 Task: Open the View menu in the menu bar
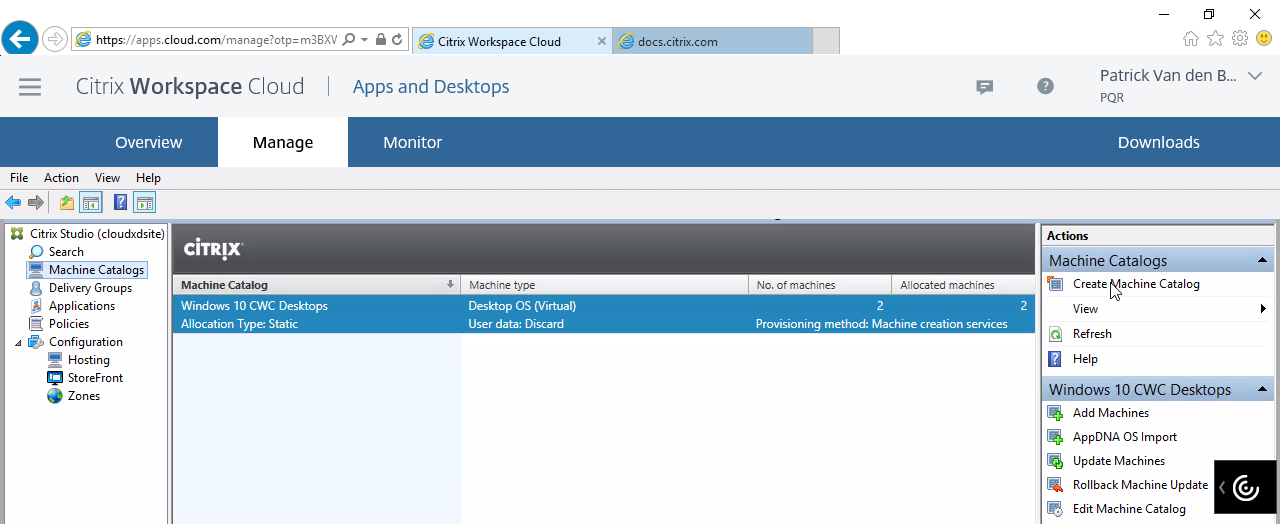coord(107,178)
